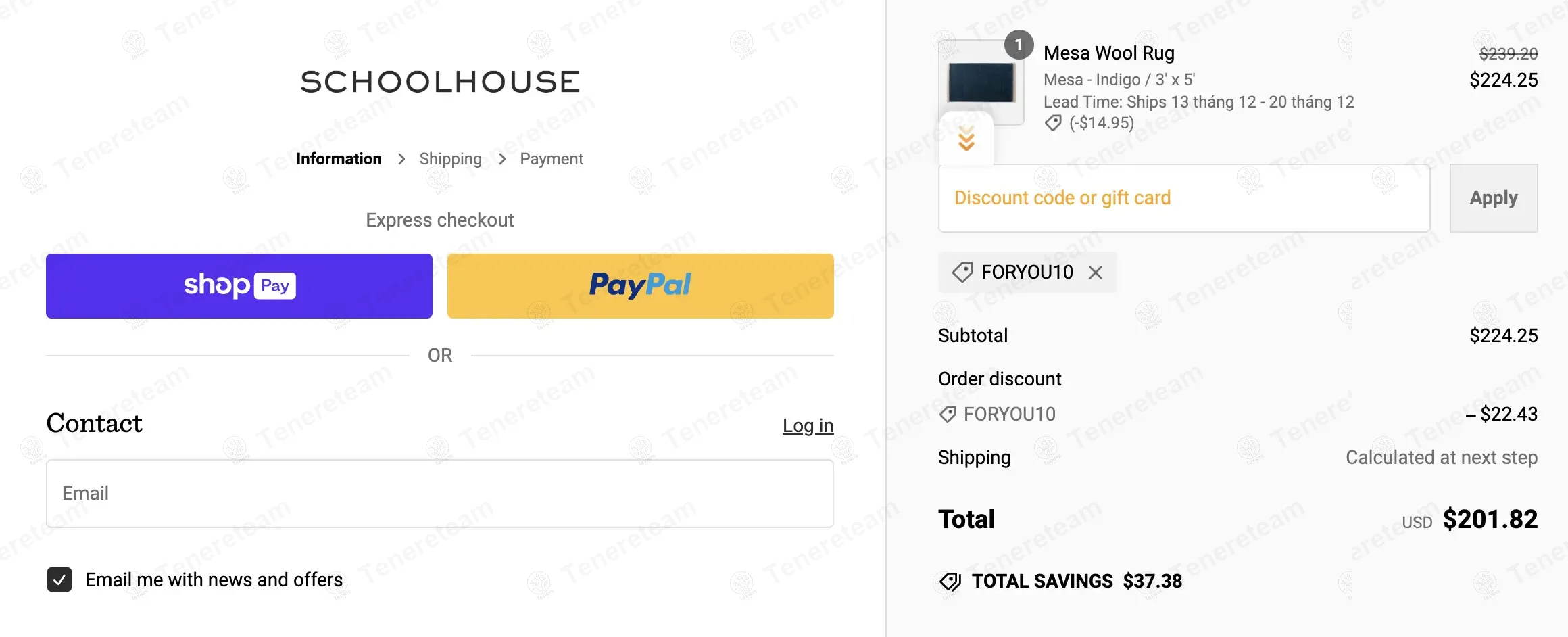
Task: Click the Log in link
Action: click(x=808, y=425)
